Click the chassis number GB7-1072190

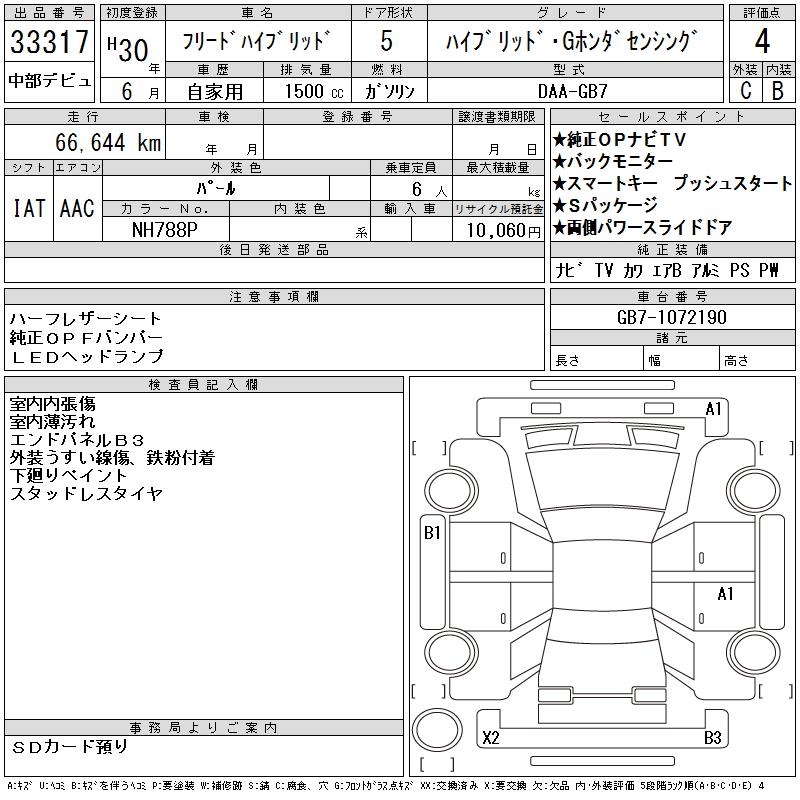pos(672,317)
